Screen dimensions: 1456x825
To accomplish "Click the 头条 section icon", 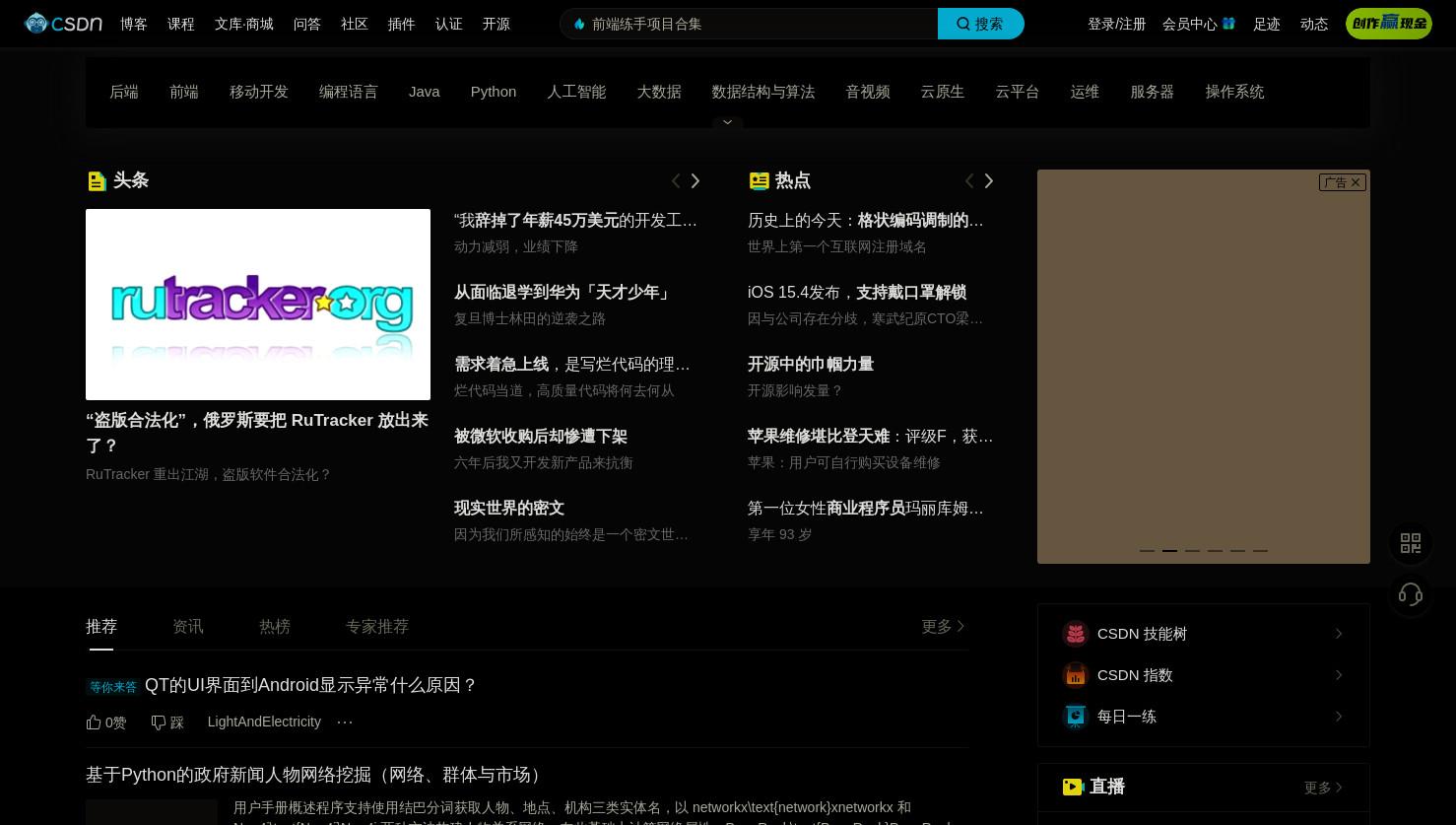I will coord(97,180).
